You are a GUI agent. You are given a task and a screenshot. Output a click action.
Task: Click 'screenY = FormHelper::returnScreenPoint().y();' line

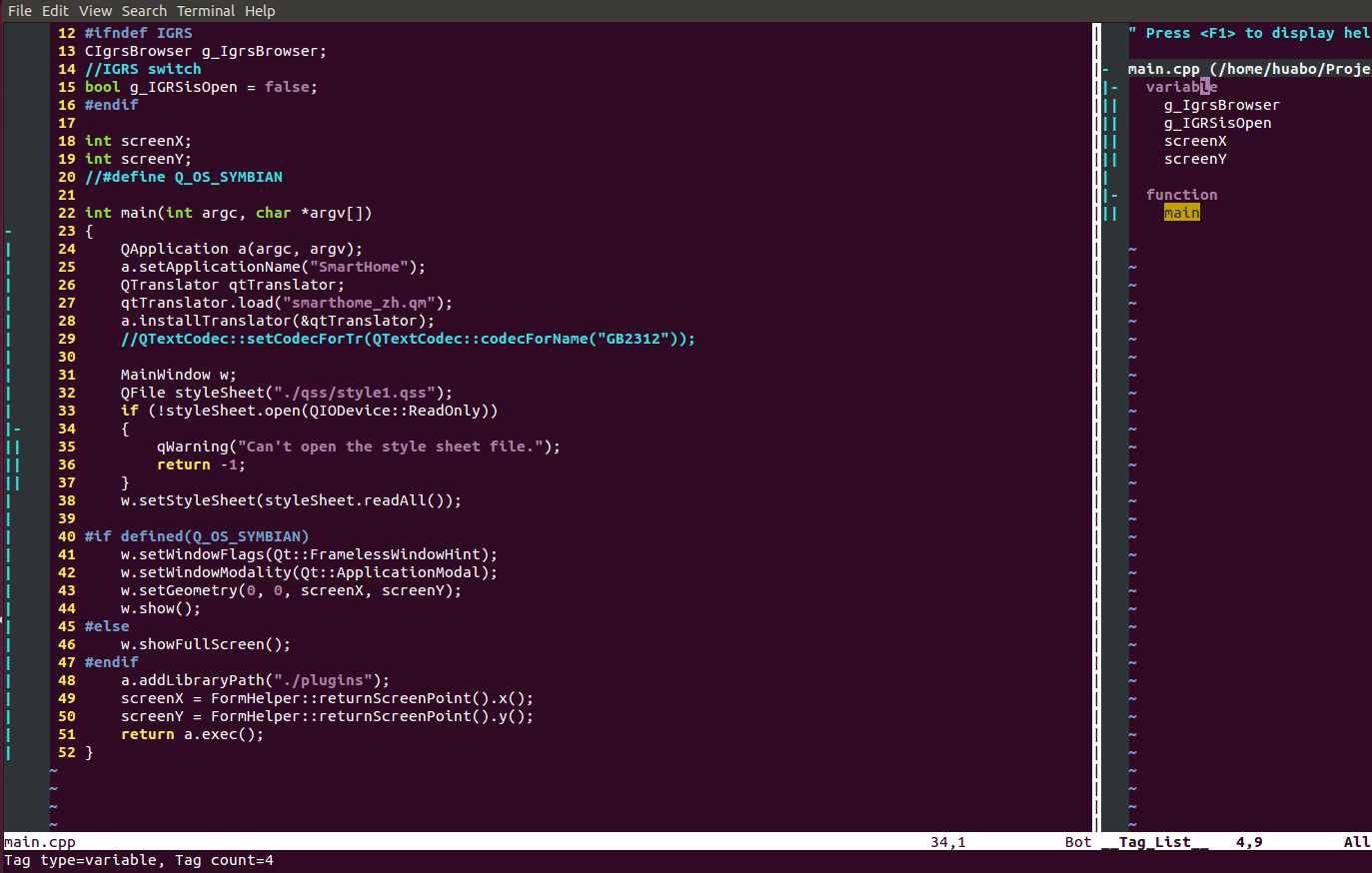[x=328, y=716]
